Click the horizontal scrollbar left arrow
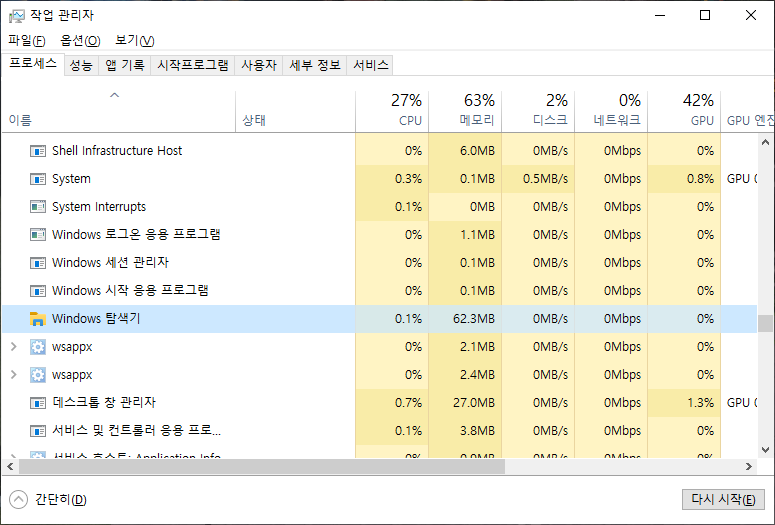 (10, 466)
